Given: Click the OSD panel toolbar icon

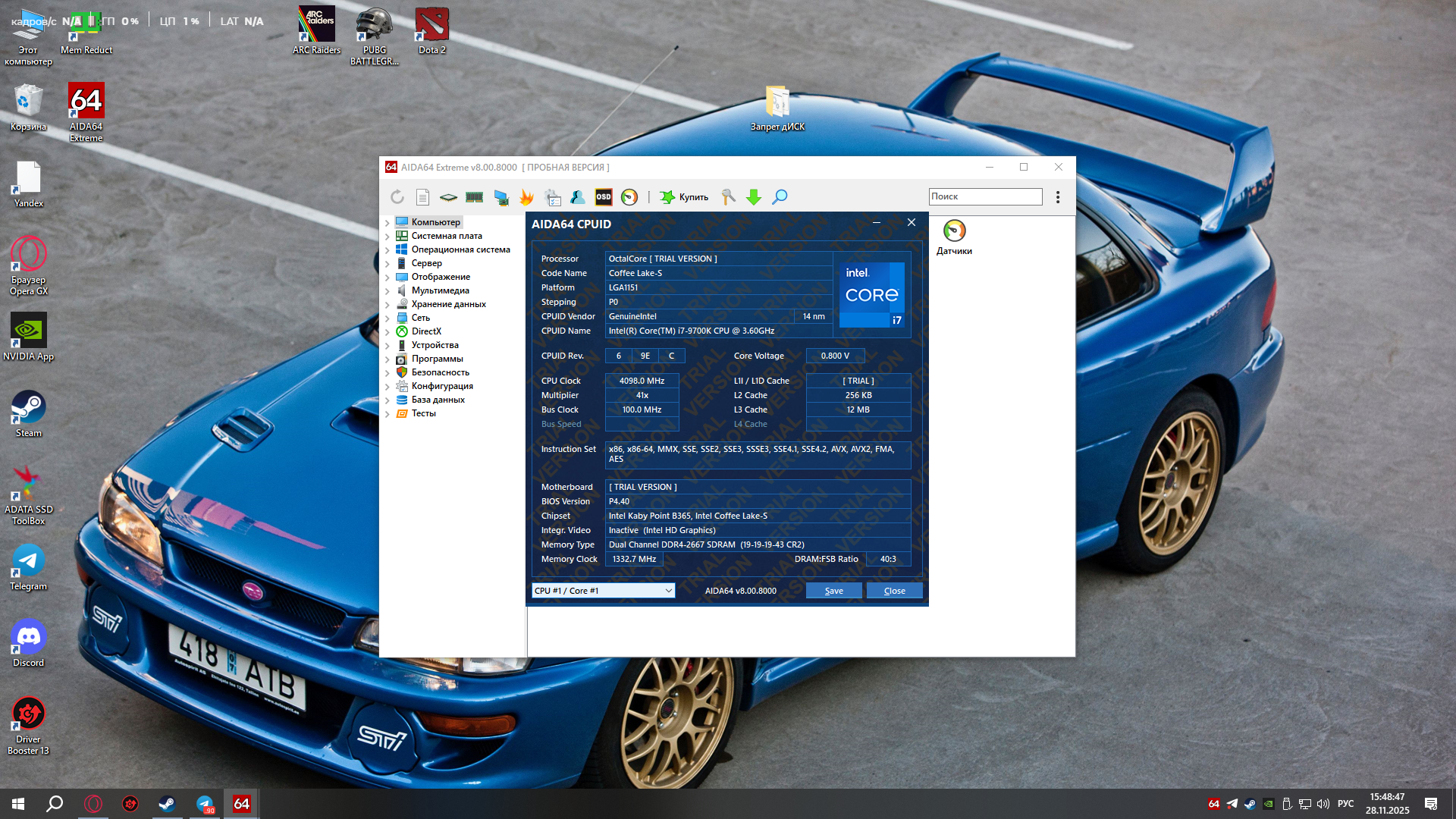Looking at the screenshot, I should [604, 197].
